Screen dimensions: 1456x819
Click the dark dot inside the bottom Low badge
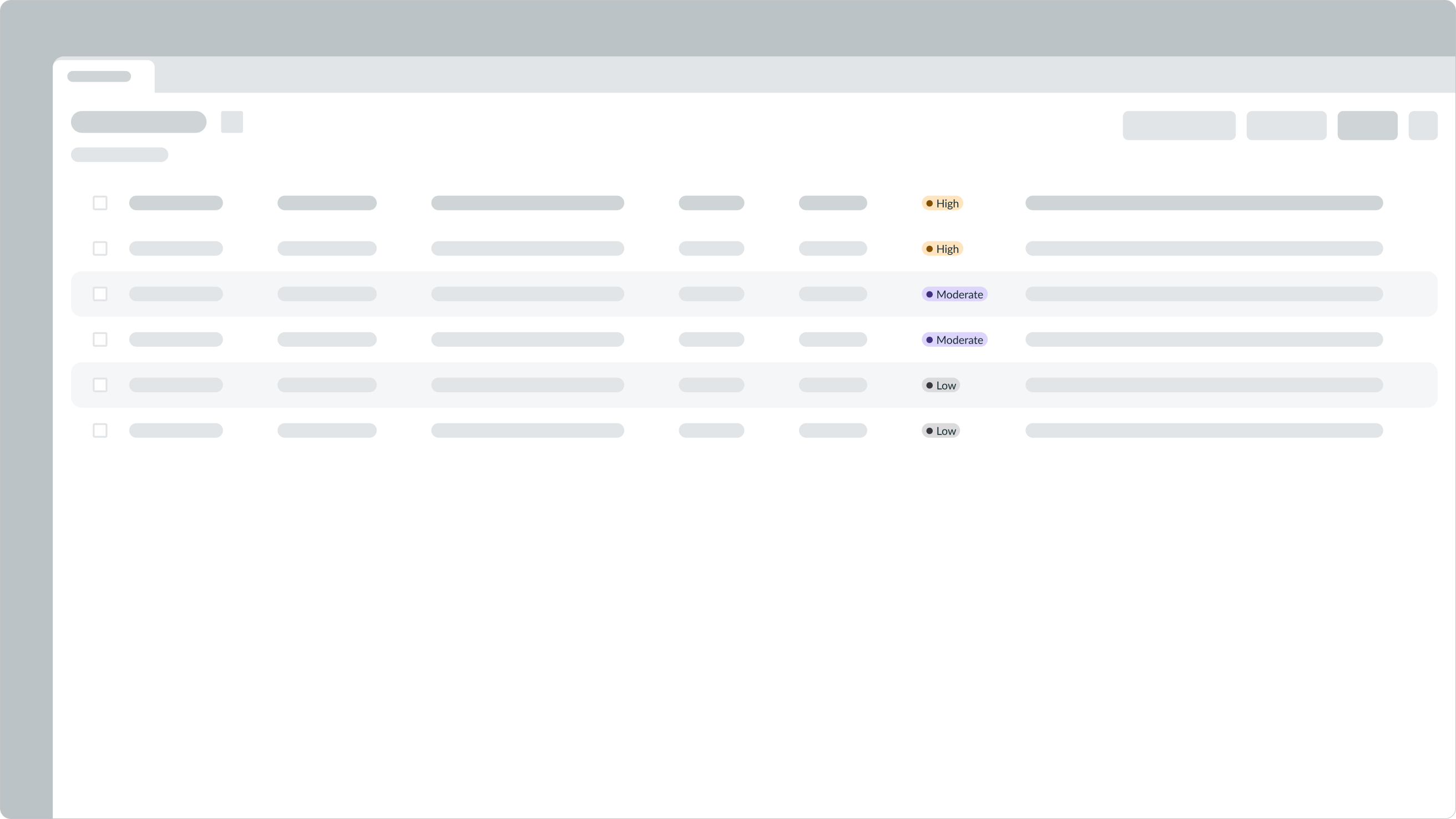click(x=929, y=430)
